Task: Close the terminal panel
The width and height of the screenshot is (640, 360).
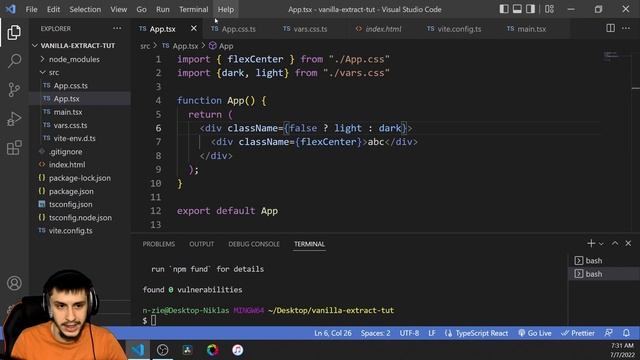Action: tap(628, 243)
